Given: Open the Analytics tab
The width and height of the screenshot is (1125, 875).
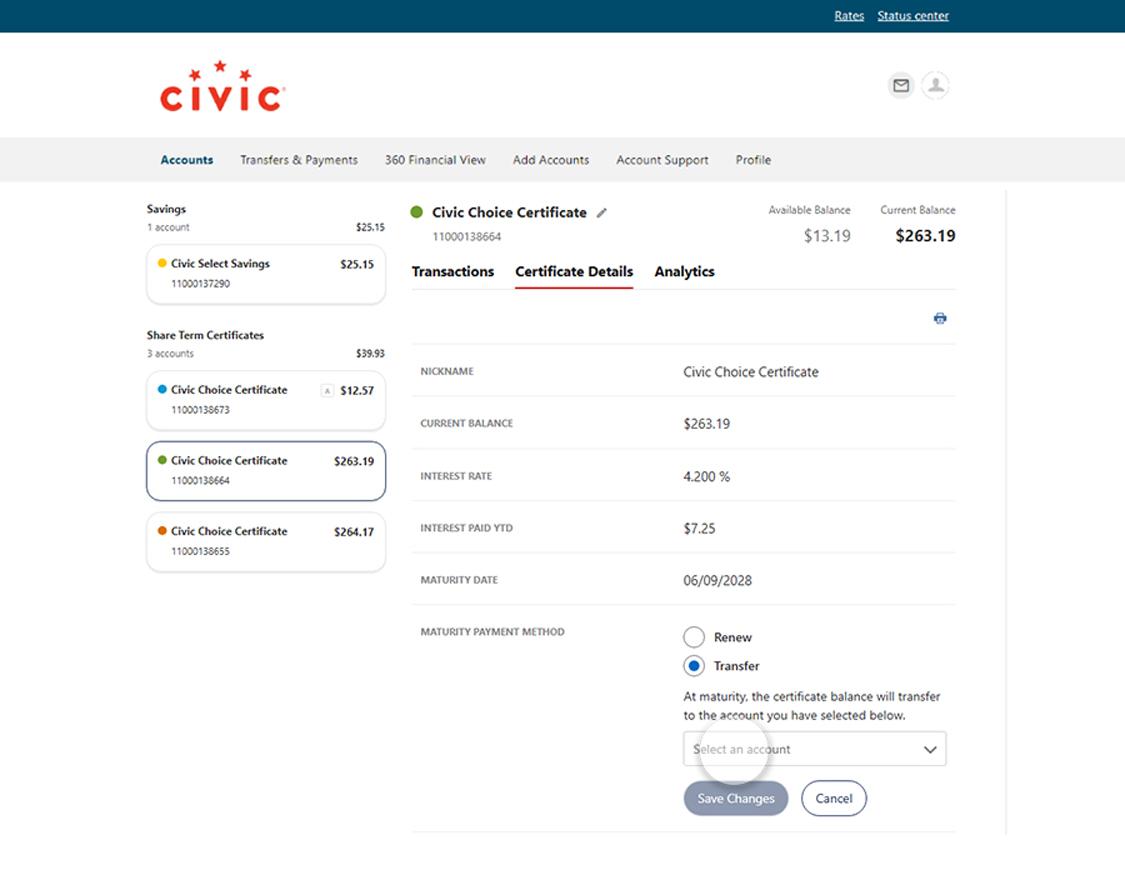Looking at the screenshot, I should pos(684,271).
